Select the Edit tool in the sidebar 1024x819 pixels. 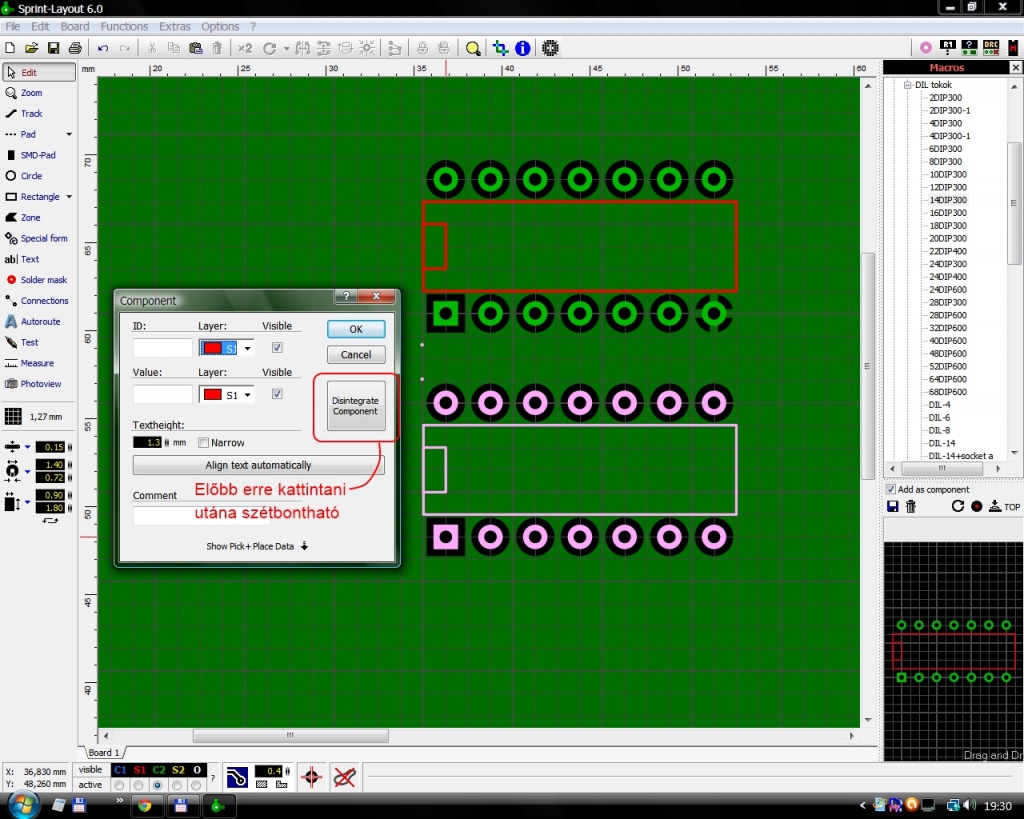point(39,72)
